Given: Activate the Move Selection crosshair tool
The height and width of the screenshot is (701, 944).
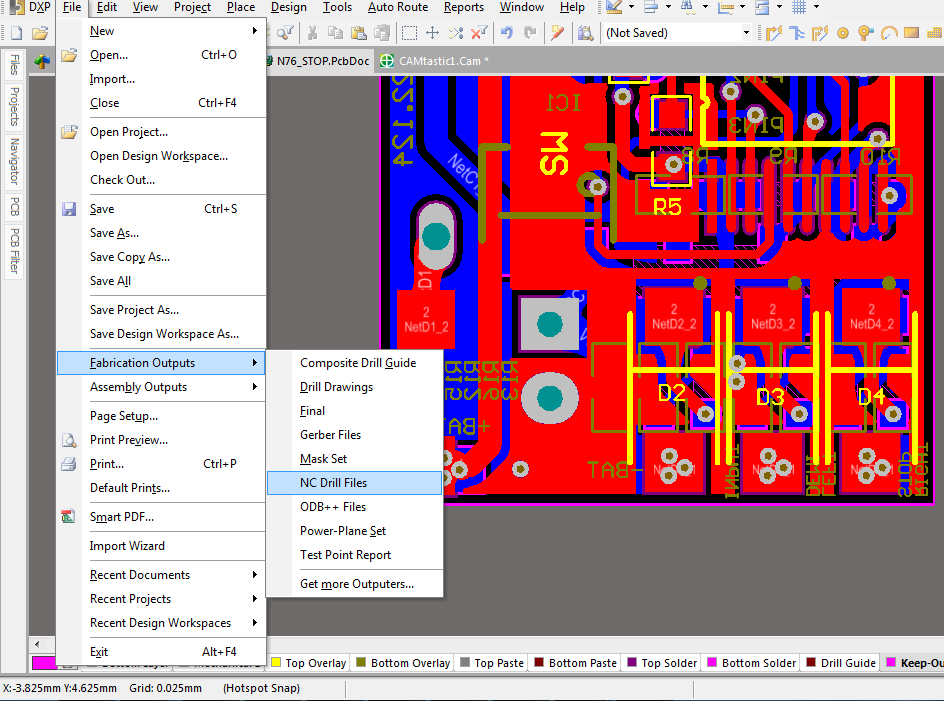Looking at the screenshot, I should [432, 33].
